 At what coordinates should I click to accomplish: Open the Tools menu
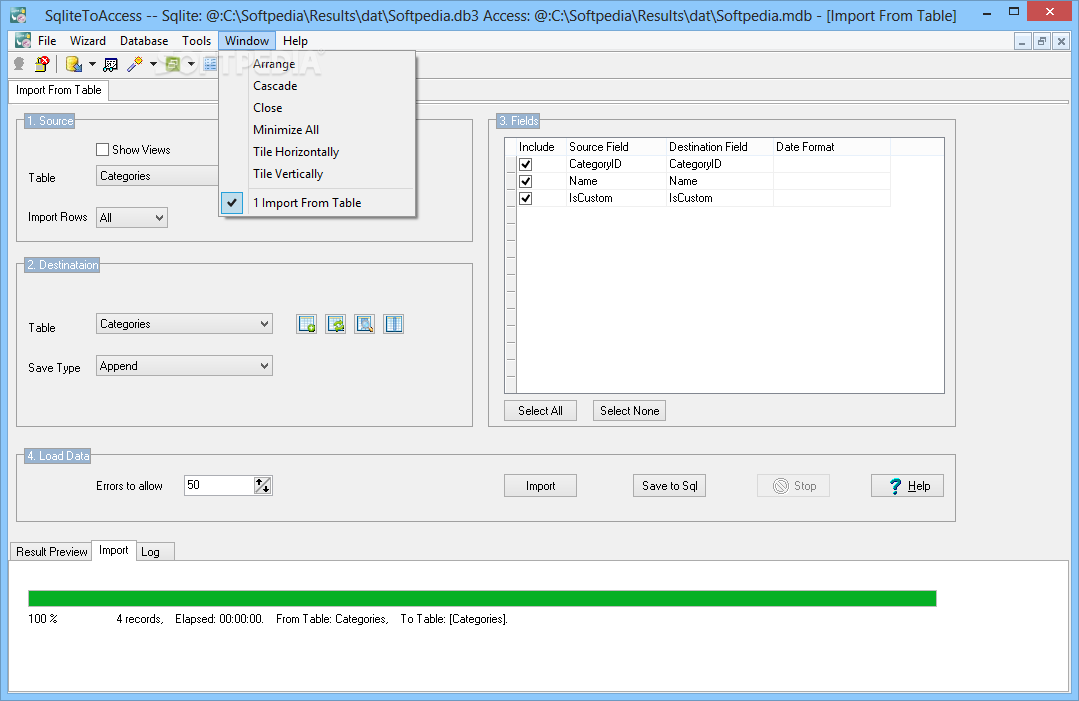[x=196, y=41]
